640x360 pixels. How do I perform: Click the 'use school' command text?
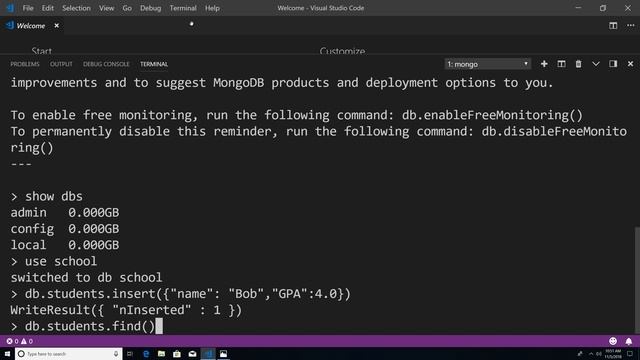pos(61,261)
